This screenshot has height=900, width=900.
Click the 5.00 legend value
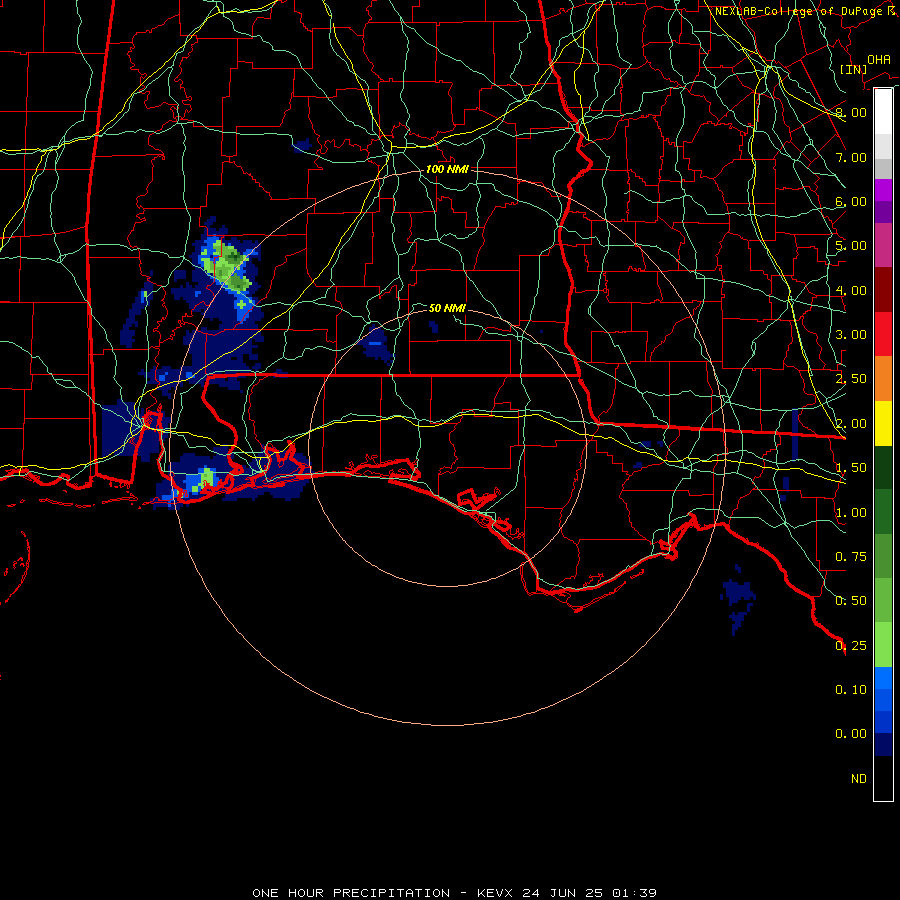pos(851,246)
